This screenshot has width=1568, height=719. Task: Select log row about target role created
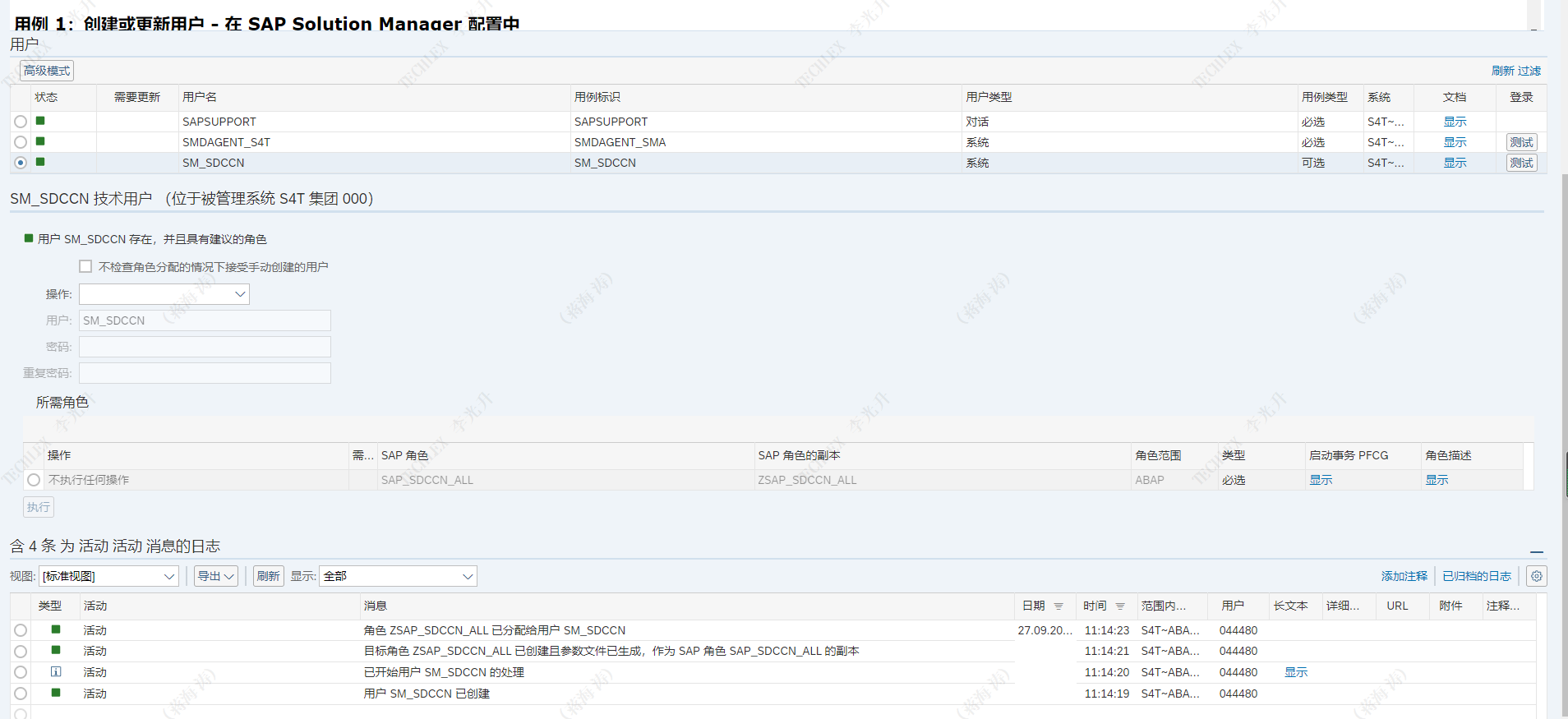(x=21, y=652)
